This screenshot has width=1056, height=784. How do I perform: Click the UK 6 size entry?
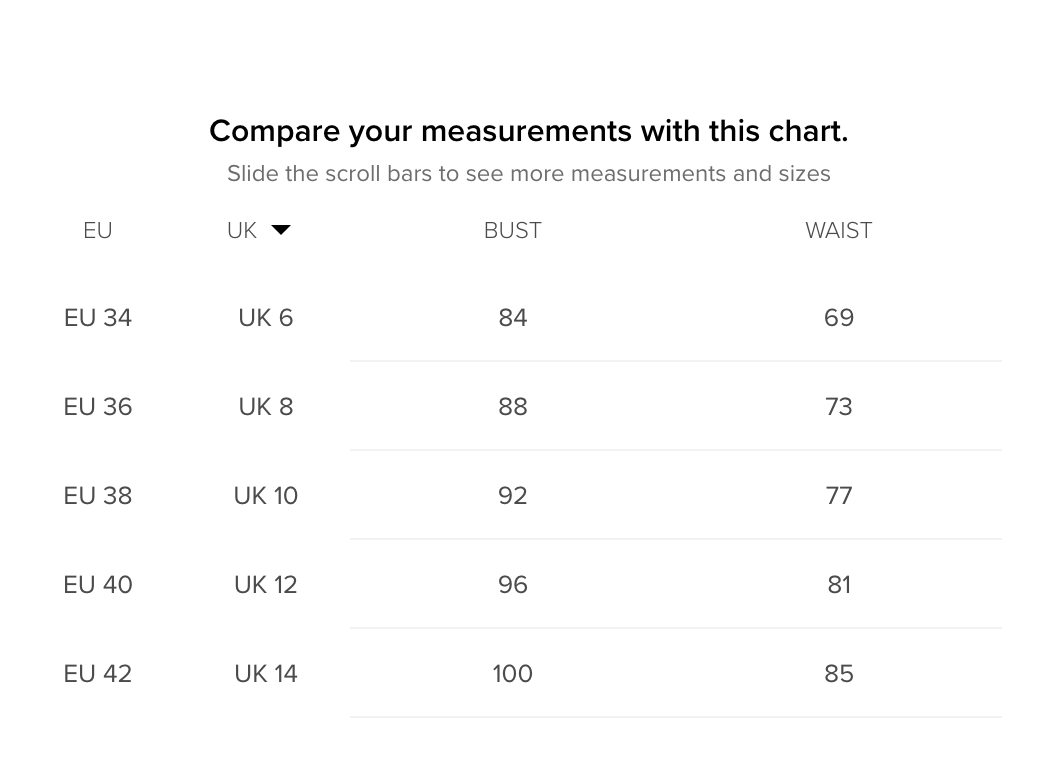[265, 317]
